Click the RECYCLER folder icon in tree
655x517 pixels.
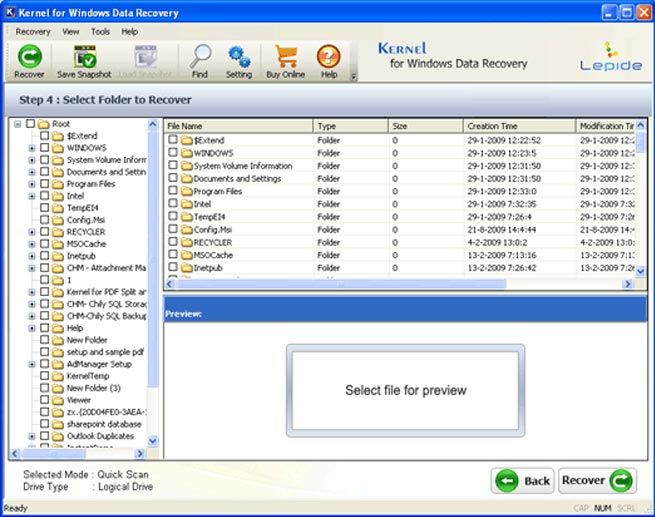(x=58, y=232)
